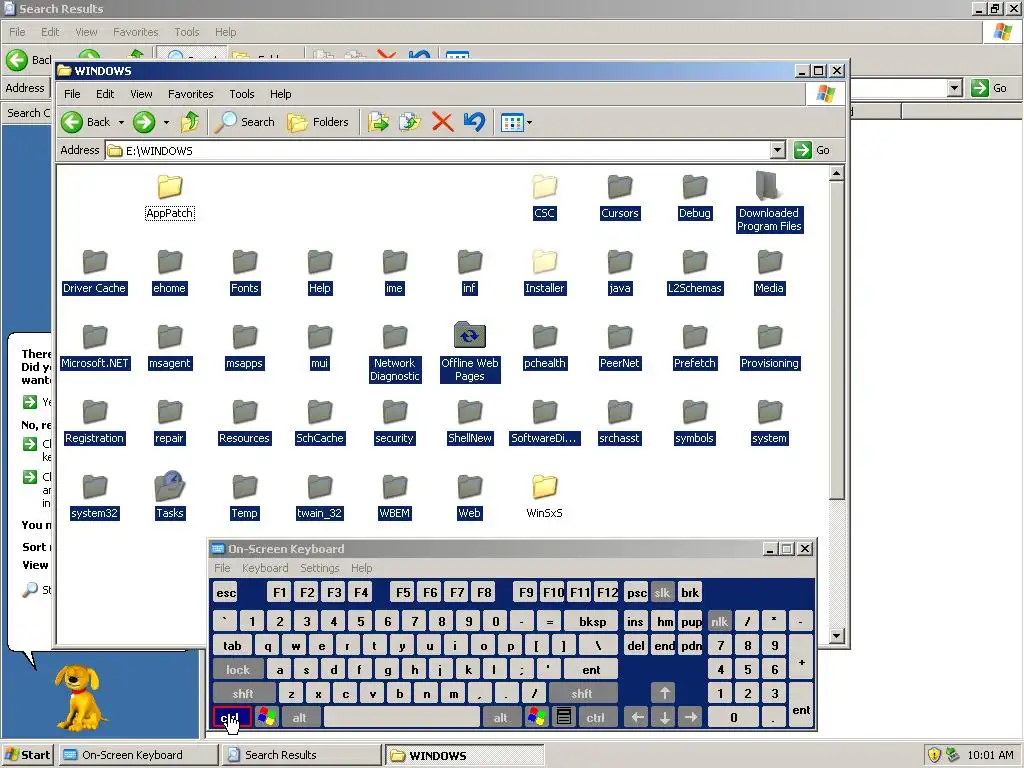Toggle the nlk num lock key
The width and height of the screenshot is (1024, 768).
coord(719,622)
